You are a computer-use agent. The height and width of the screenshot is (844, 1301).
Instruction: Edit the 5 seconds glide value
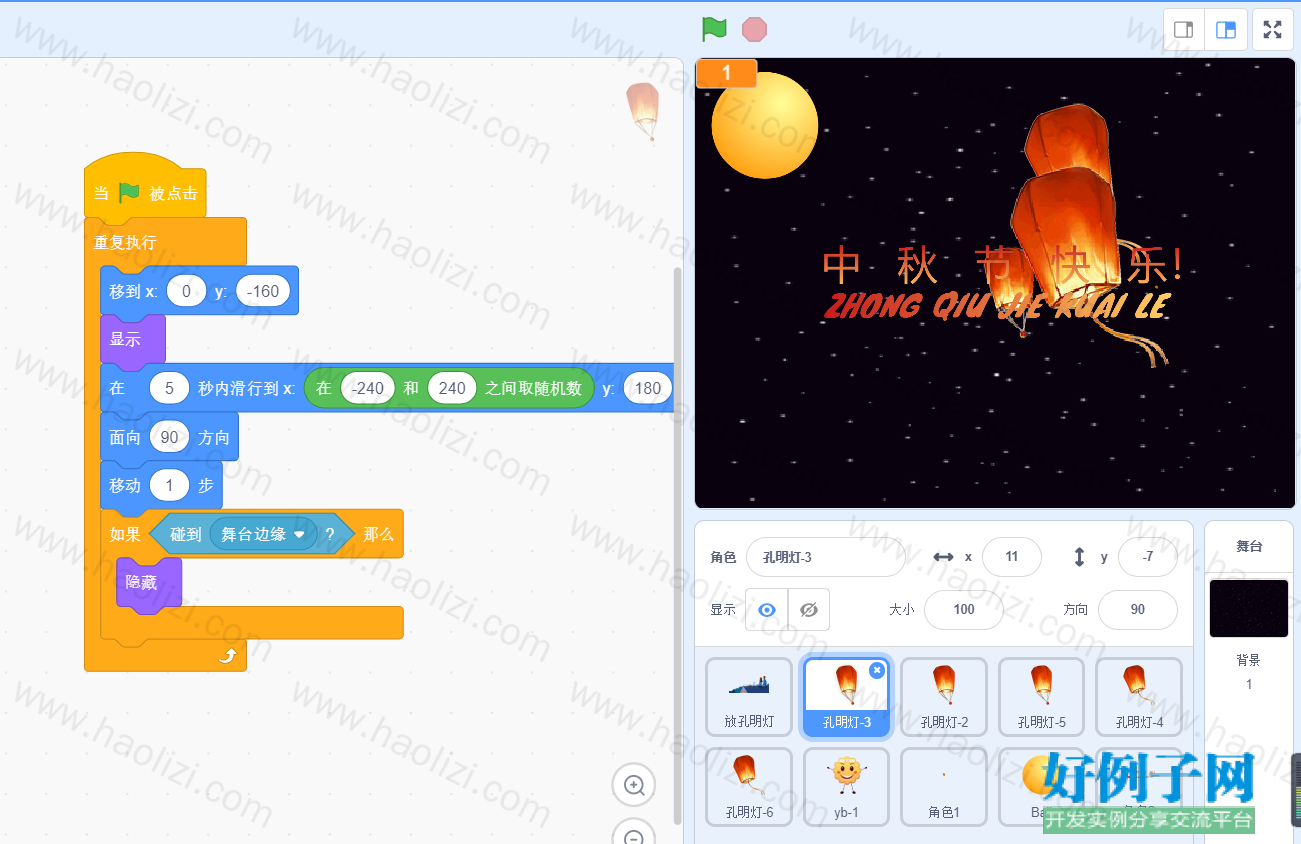point(169,388)
